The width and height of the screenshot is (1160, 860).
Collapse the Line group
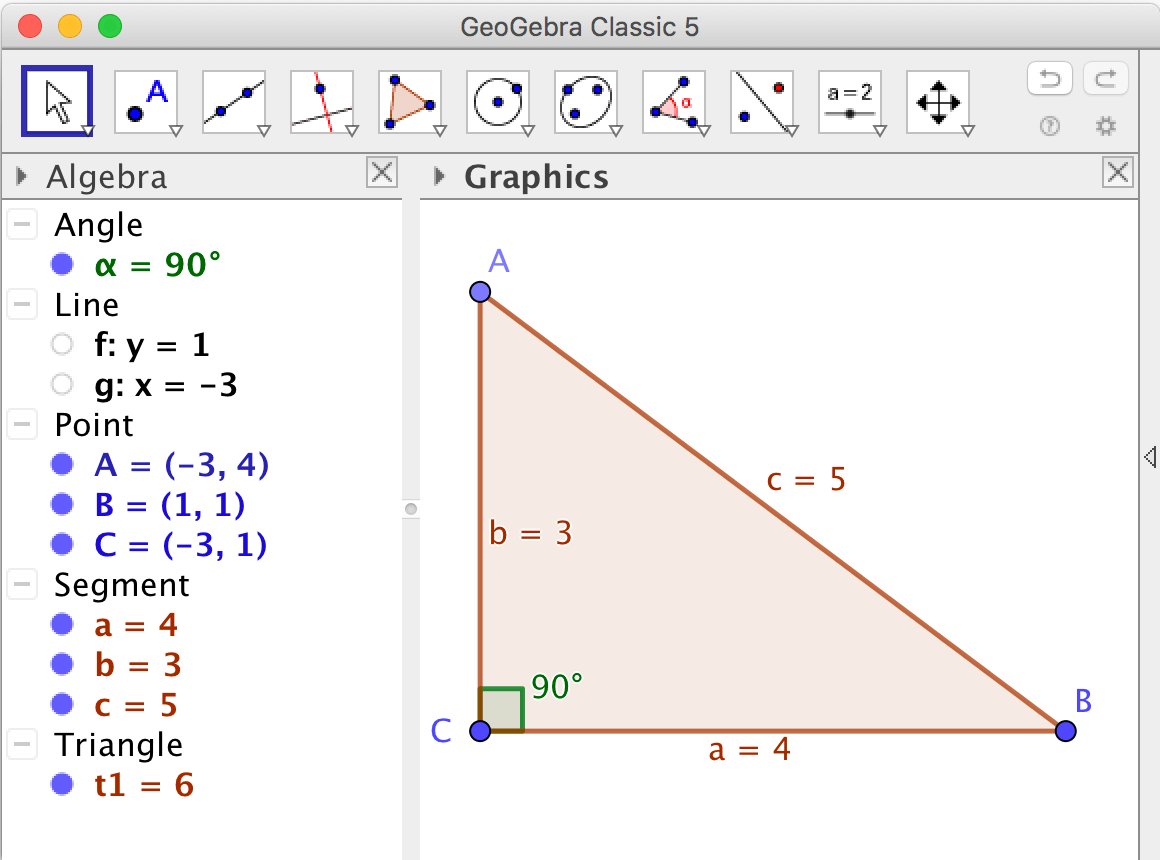[x=22, y=304]
